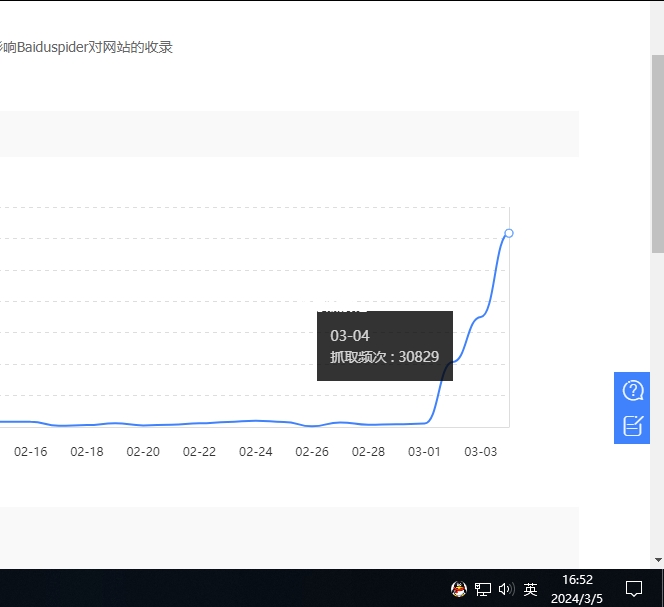Click the 03-03 axis label
This screenshot has height=607, width=664.
481,452
